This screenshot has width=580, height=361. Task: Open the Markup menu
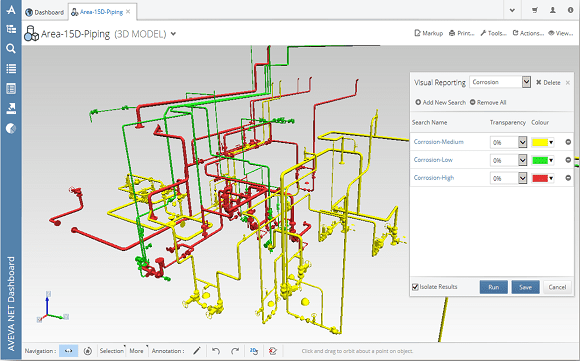click(428, 33)
